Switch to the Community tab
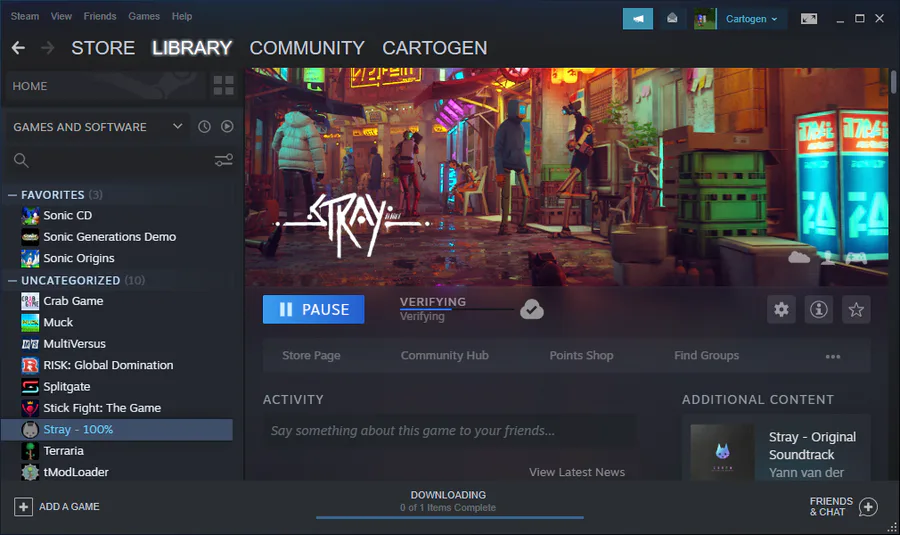Viewport: 900px width, 535px height. pyautogui.click(x=307, y=48)
